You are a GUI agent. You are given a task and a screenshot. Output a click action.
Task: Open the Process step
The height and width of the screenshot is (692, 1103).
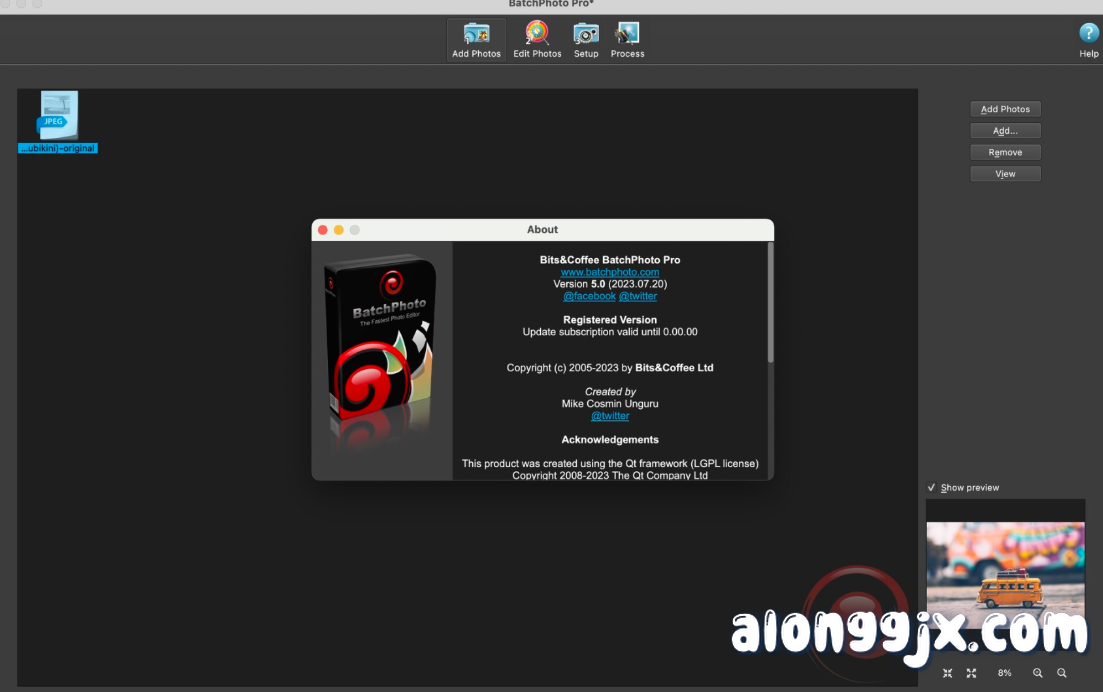(x=627, y=38)
